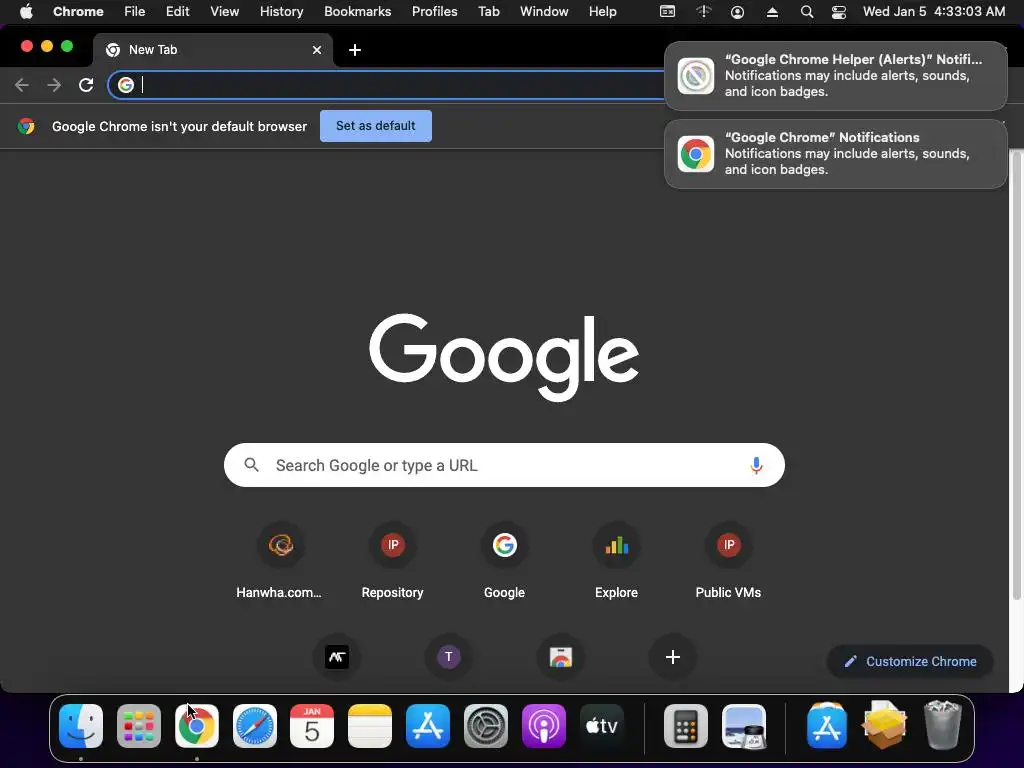Open Safari from the Dock

(255, 726)
